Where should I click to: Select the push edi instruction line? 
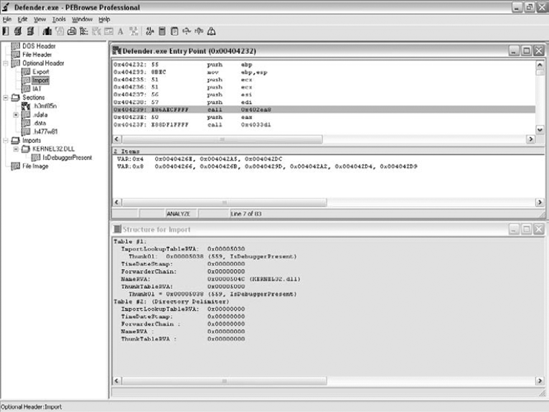(324, 103)
